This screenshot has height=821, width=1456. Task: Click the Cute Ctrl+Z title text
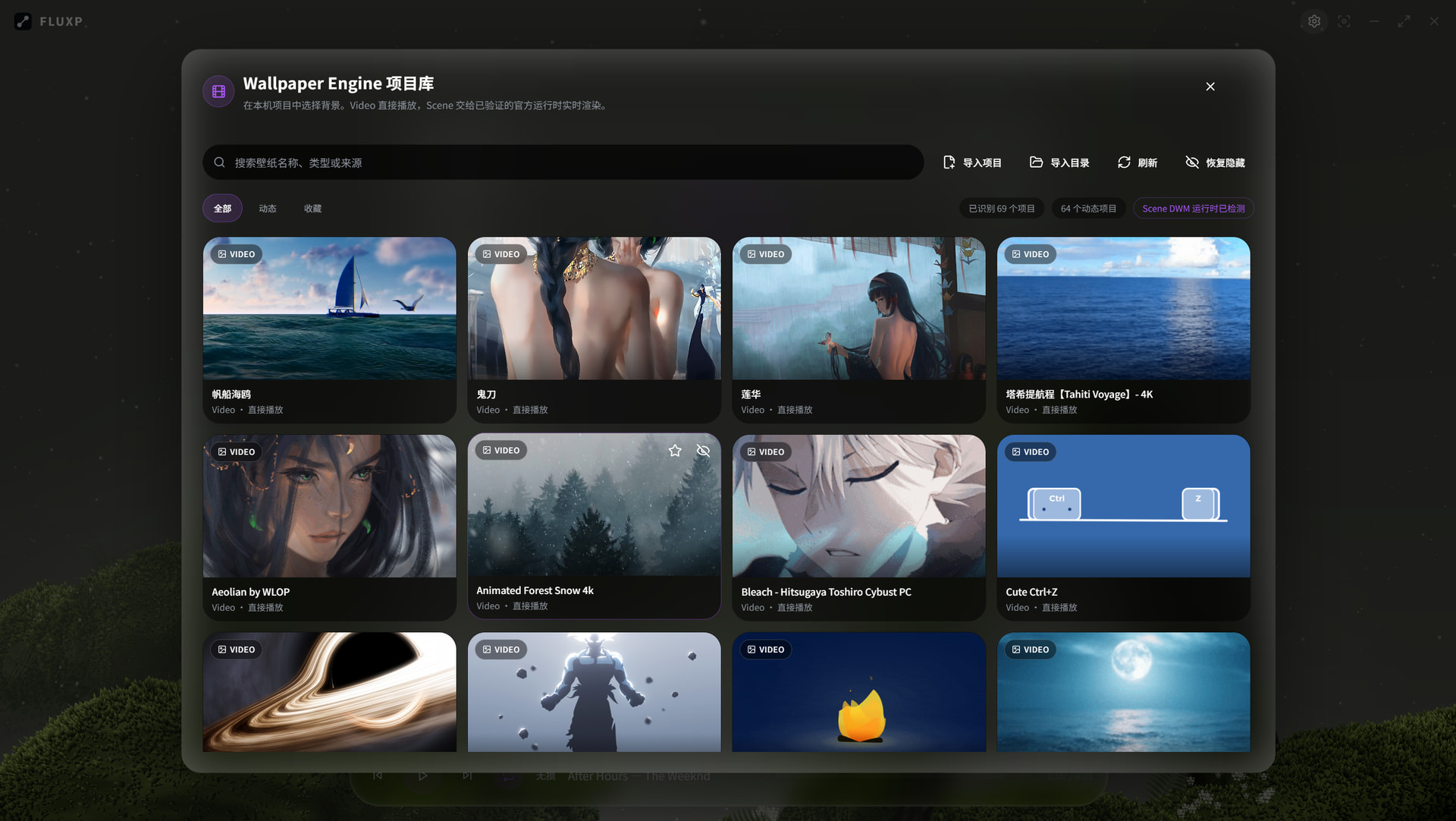[x=1031, y=592]
